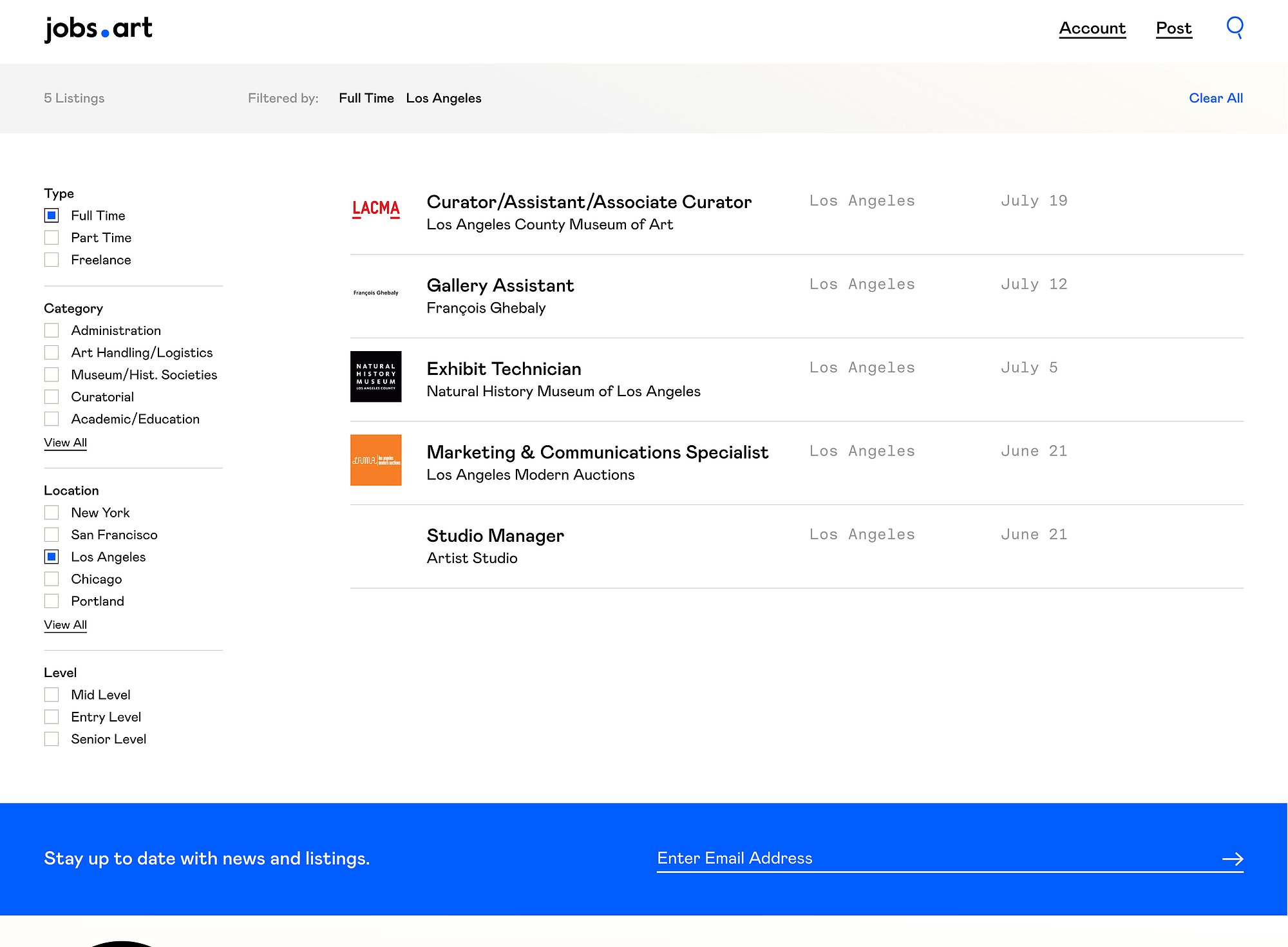Click the François Ghebaly logo
This screenshot has height=947, width=1288.
[375, 292]
